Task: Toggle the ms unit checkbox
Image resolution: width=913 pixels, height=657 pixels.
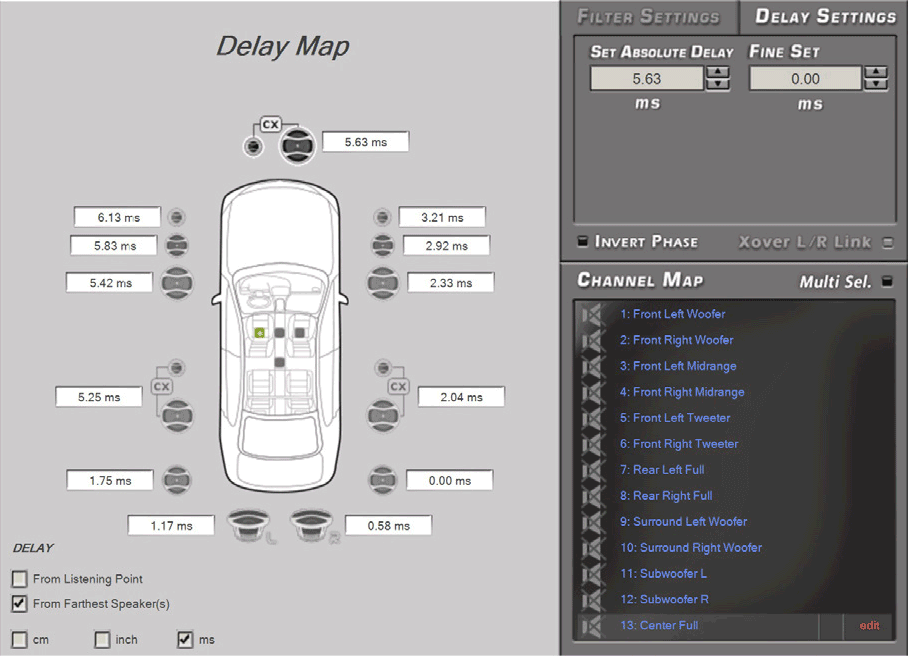Action: pos(185,640)
